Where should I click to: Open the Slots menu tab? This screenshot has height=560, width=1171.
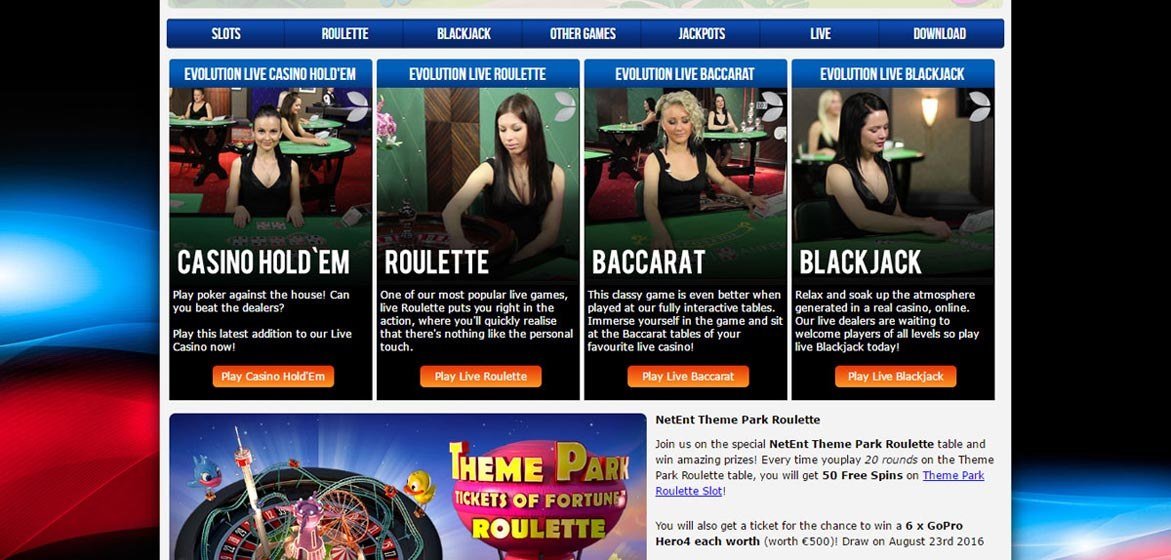226,34
